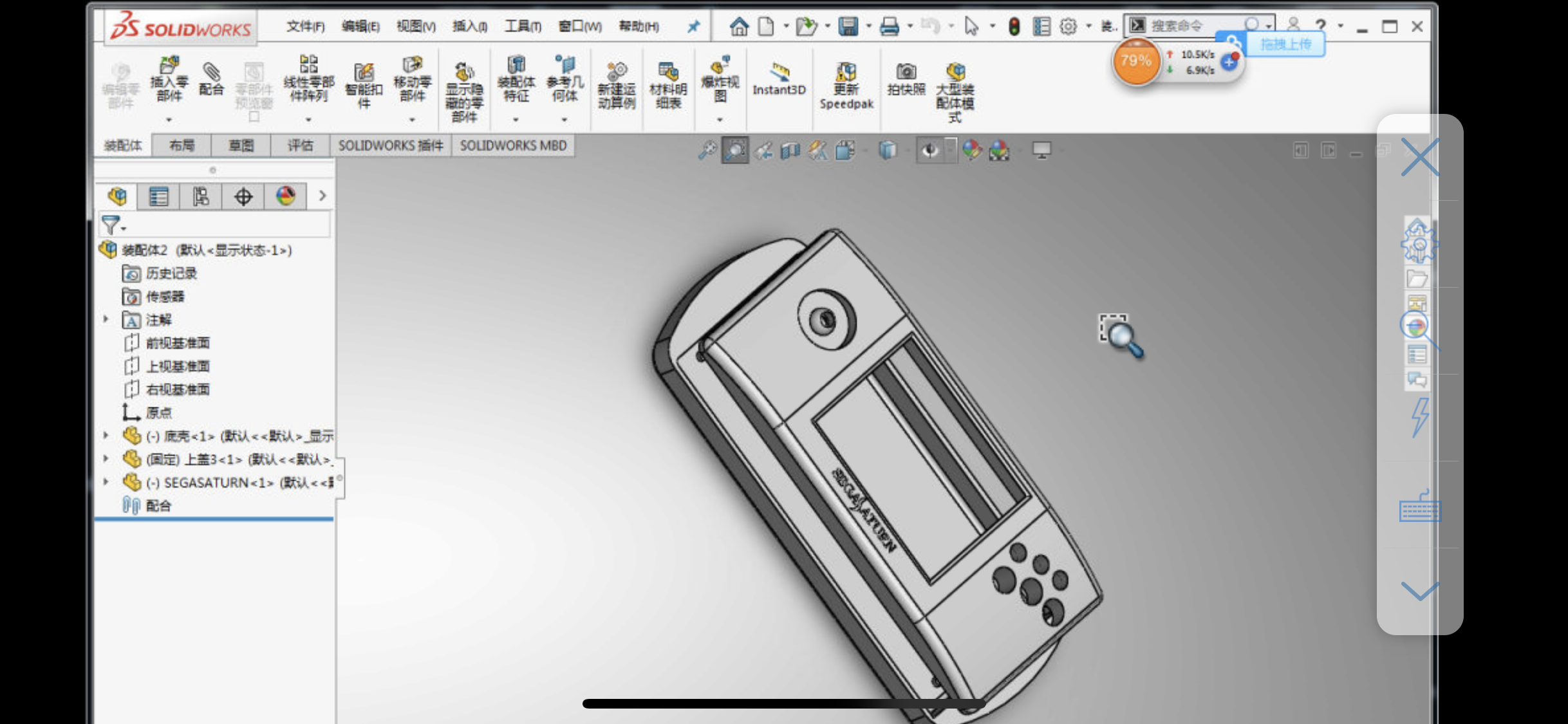
Task: Close the remote control overlay with X
Action: coord(1419,157)
